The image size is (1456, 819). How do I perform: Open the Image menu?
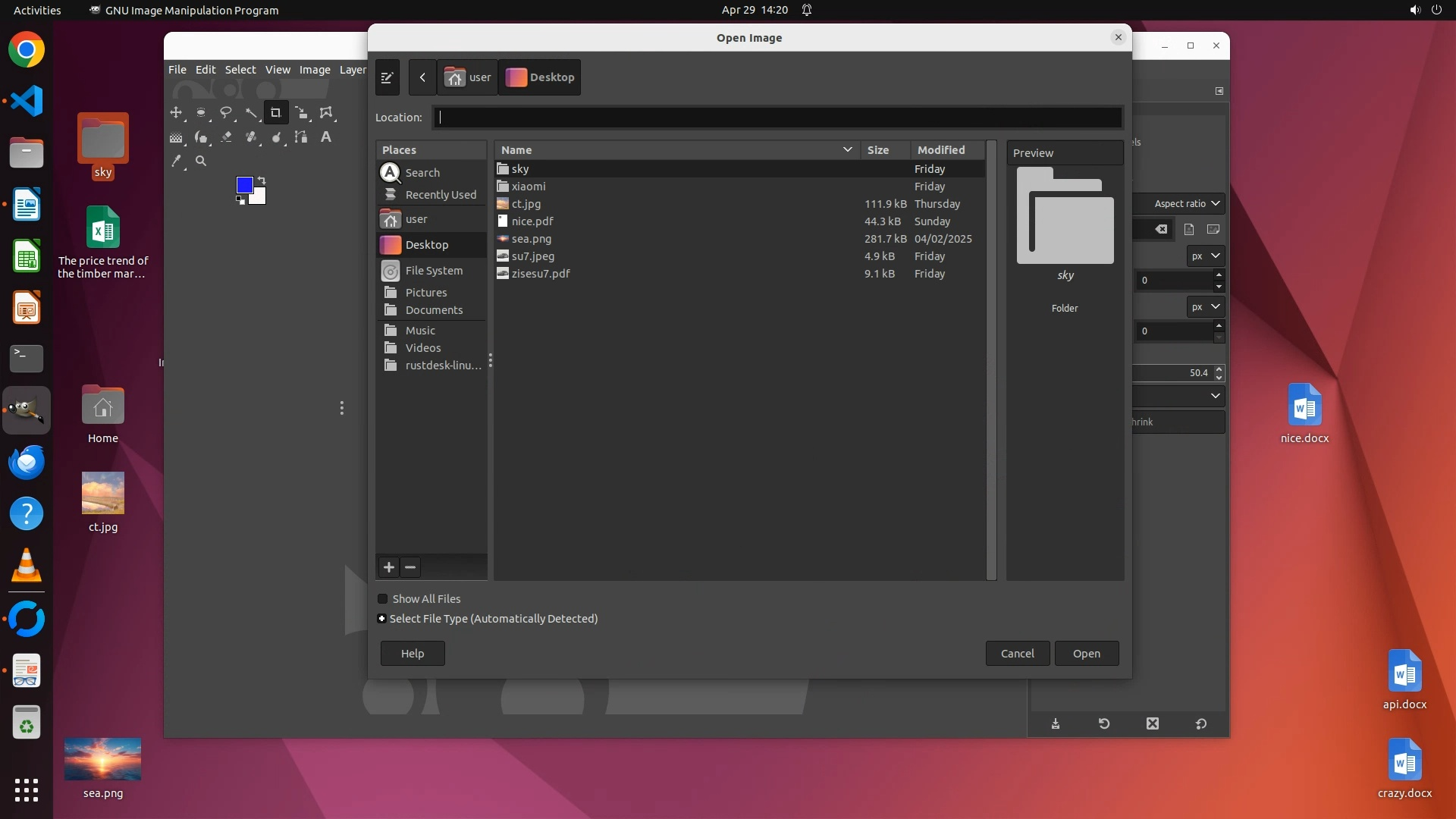(x=315, y=70)
